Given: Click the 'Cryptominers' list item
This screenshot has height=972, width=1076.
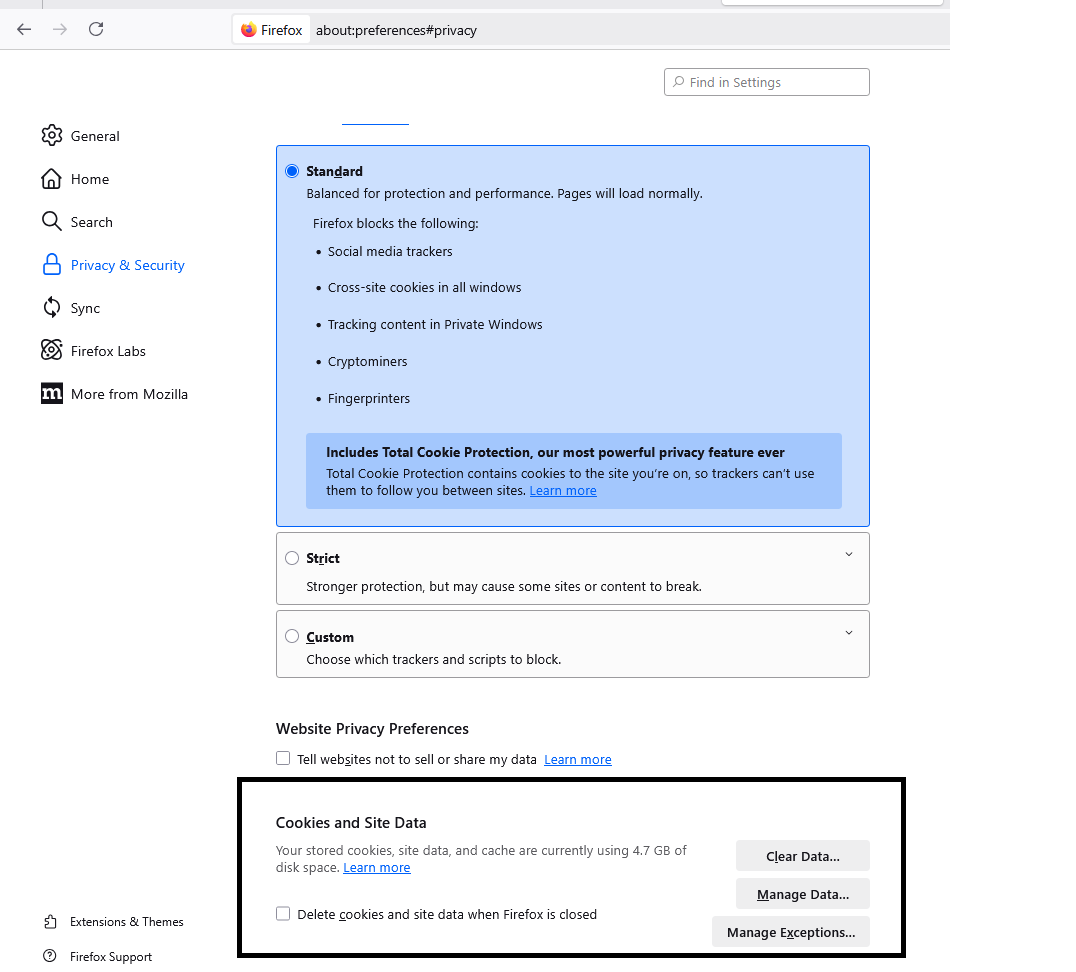Looking at the screenshot, I should pos(367,362).
